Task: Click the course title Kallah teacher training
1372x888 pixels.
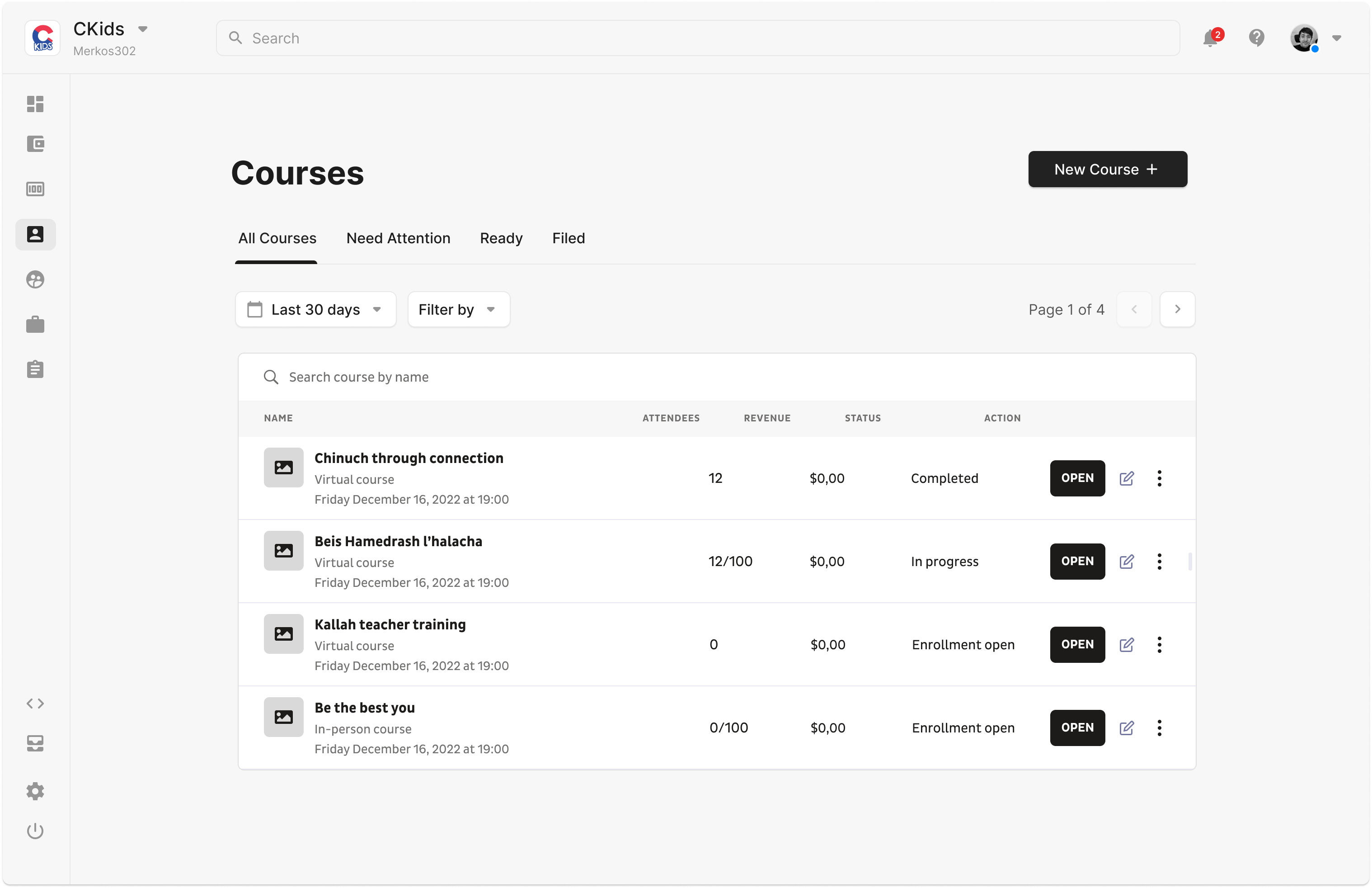Action: [390, 624]
